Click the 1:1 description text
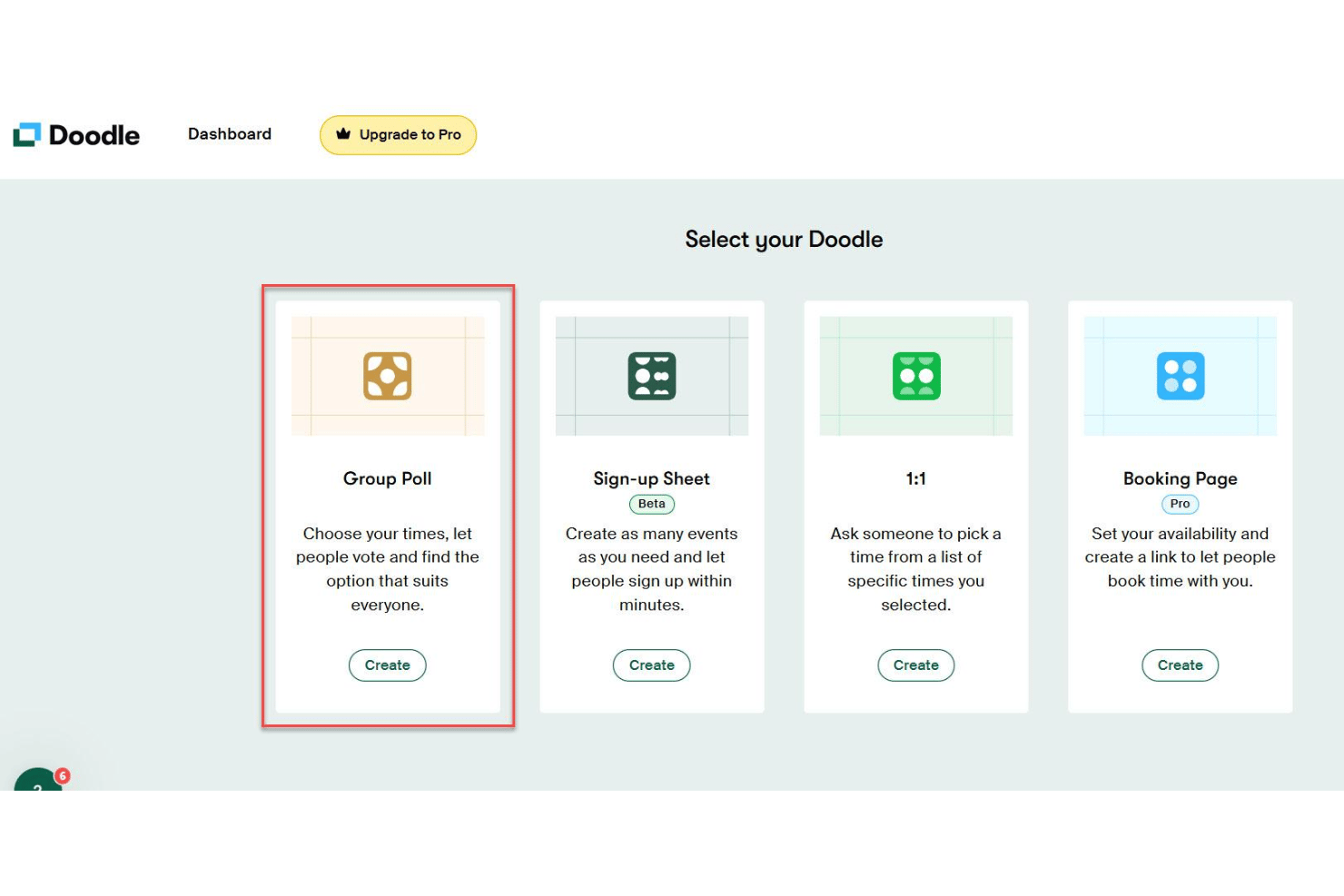This screenshot has width=1344, height=896. (x=916, y=569)
